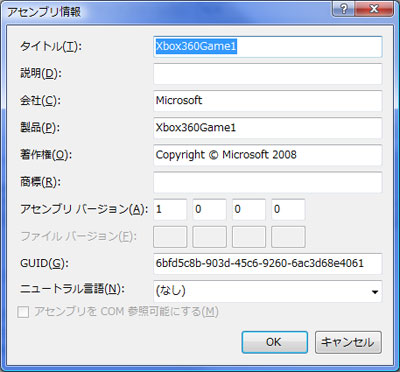Click the アセンブリ バージョン(A): label
The image size is (400, 372).
point(84,209)
